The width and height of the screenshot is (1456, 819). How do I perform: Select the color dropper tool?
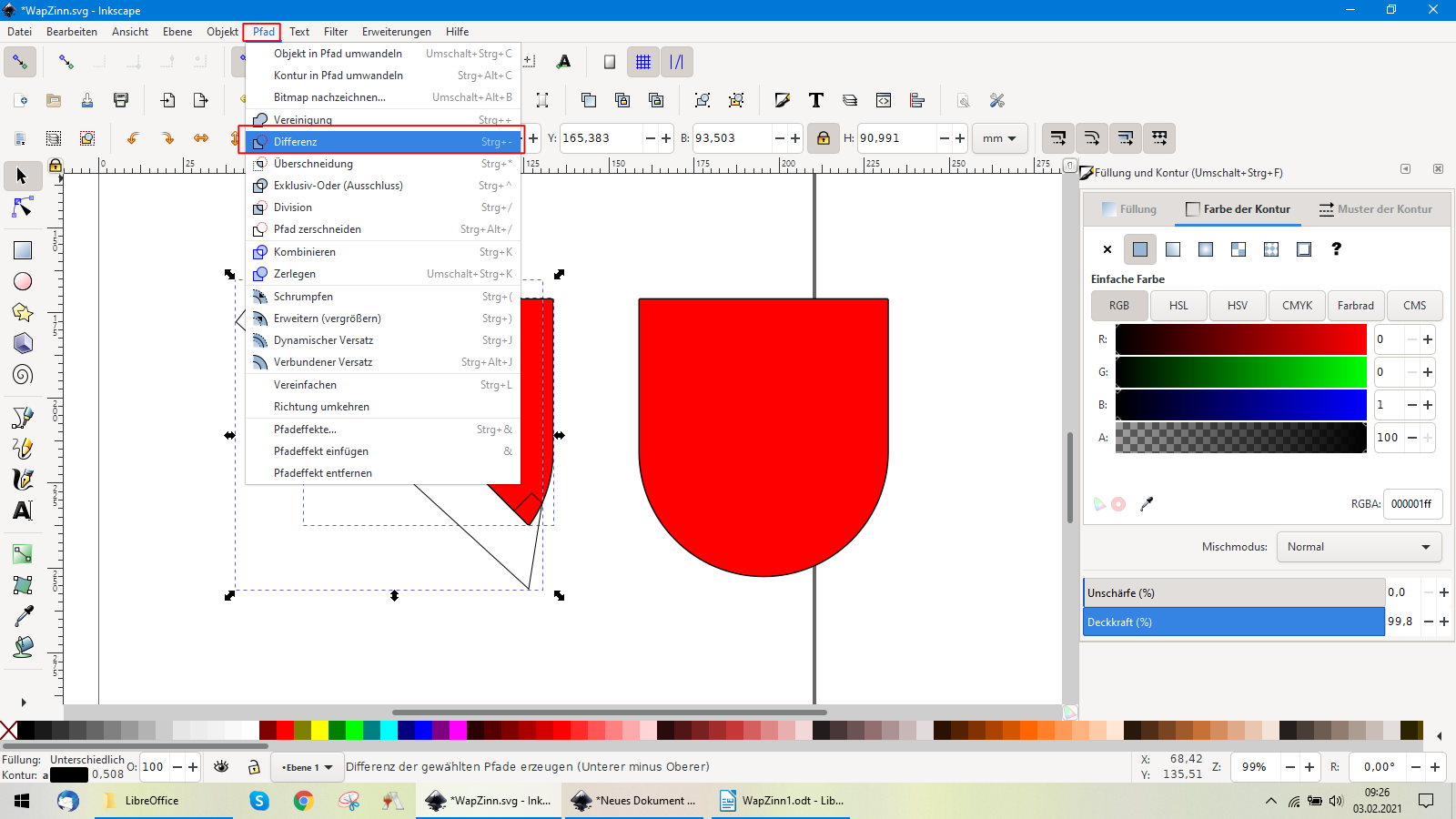tap(22, 616)
